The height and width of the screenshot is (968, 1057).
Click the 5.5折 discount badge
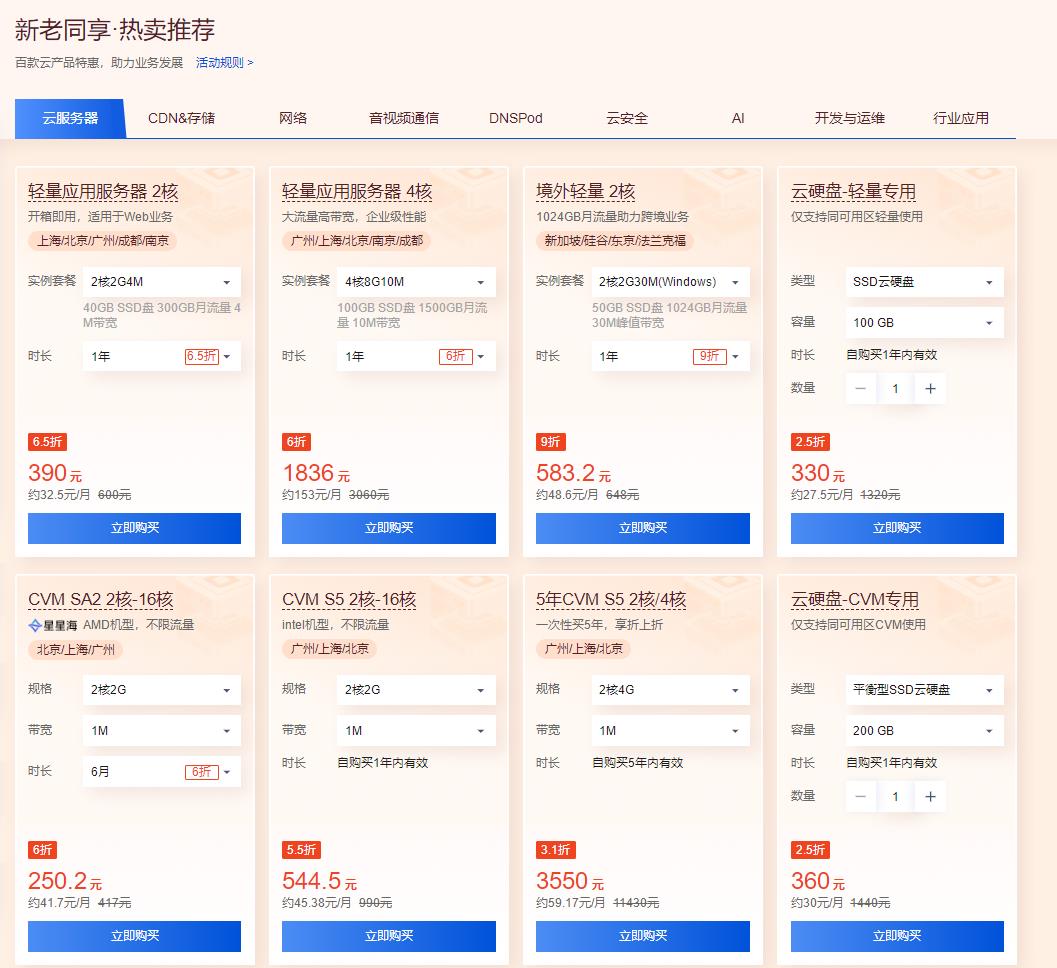(301, 849)
